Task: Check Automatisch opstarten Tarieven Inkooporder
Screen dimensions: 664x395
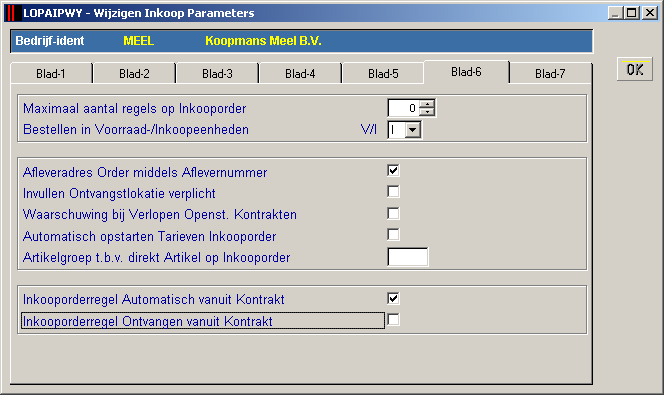Action: point(393,235)
